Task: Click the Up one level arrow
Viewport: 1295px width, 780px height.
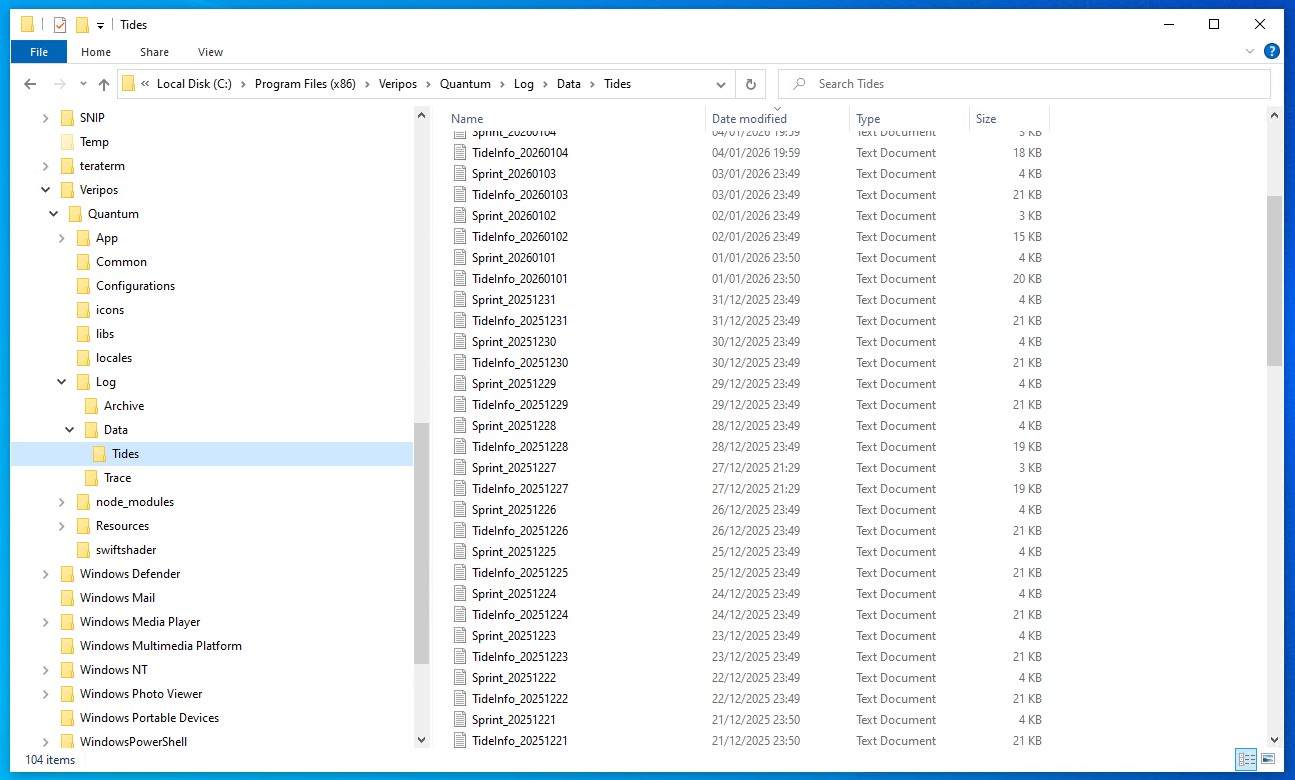Action: coord(104,84)
